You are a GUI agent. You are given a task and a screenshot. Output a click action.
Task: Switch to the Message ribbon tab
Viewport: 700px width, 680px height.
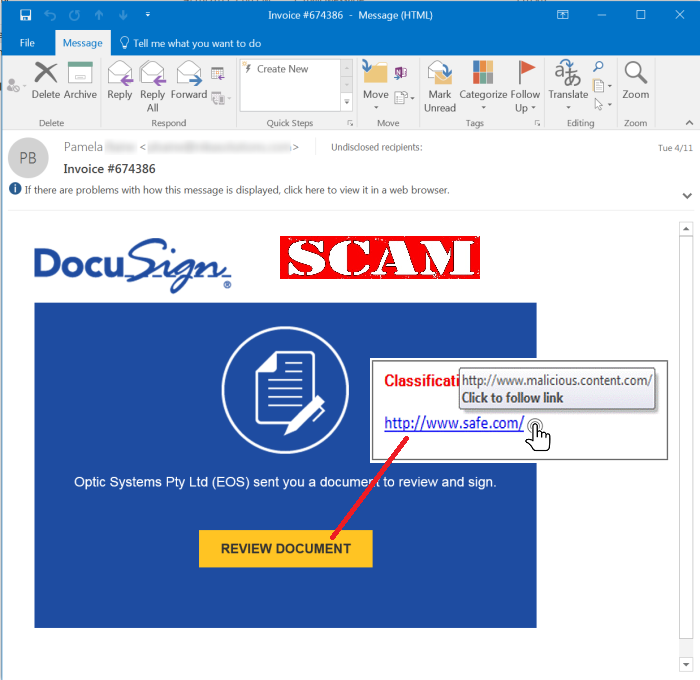pyautogui.click(x=83, y=43)
